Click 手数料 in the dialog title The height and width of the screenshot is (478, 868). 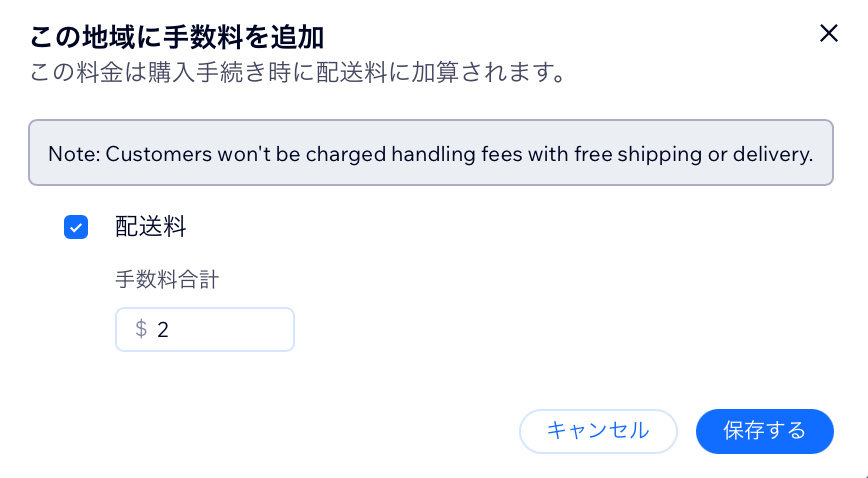pyautogui.click(x=214, y=37)
